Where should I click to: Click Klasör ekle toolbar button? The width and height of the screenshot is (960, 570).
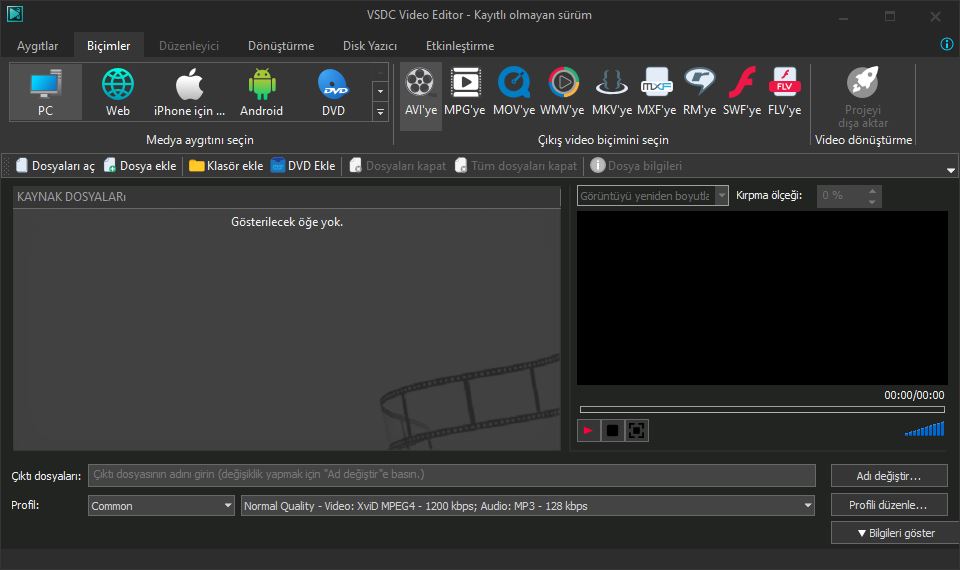(226, 165)
